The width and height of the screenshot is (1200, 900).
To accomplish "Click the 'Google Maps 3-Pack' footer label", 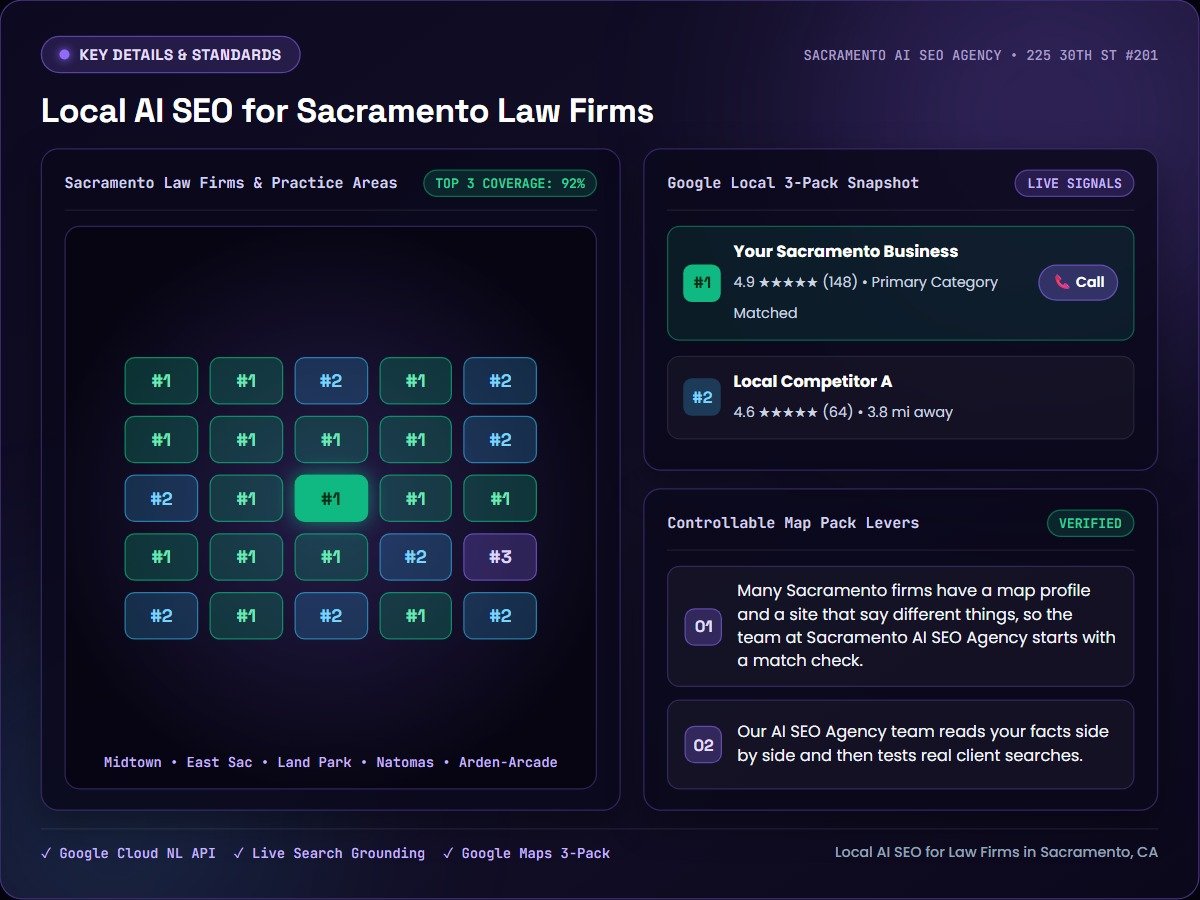I will [x=536, y=853].
